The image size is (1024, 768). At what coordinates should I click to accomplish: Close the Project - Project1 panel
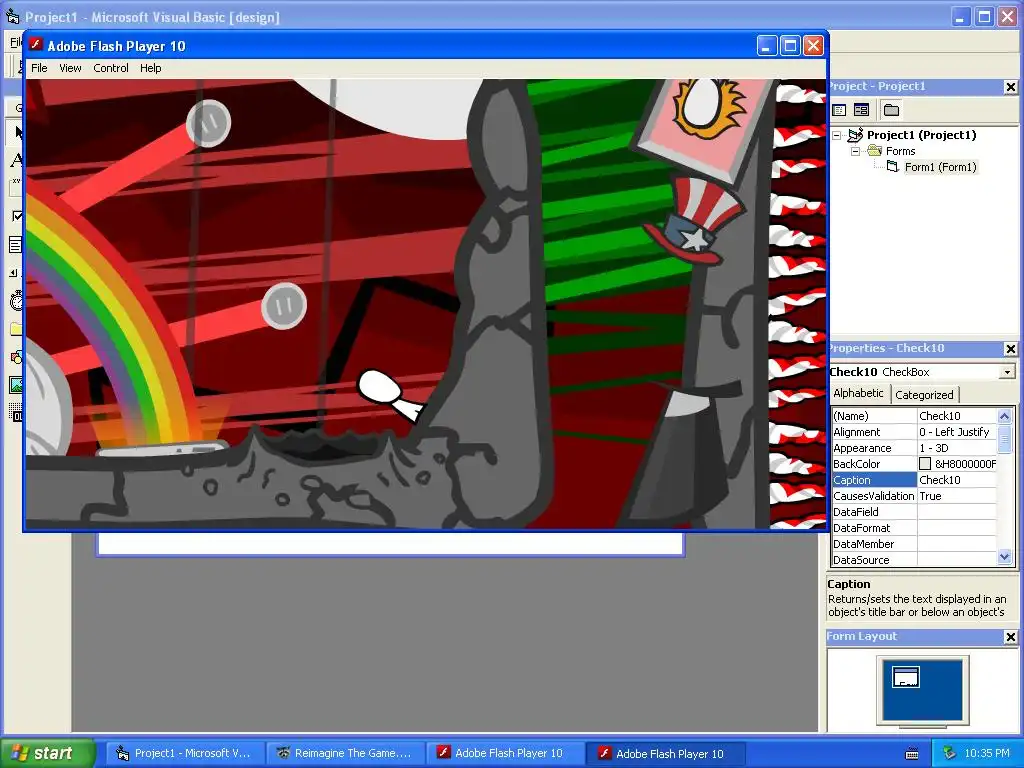(x=1010, y=87)
